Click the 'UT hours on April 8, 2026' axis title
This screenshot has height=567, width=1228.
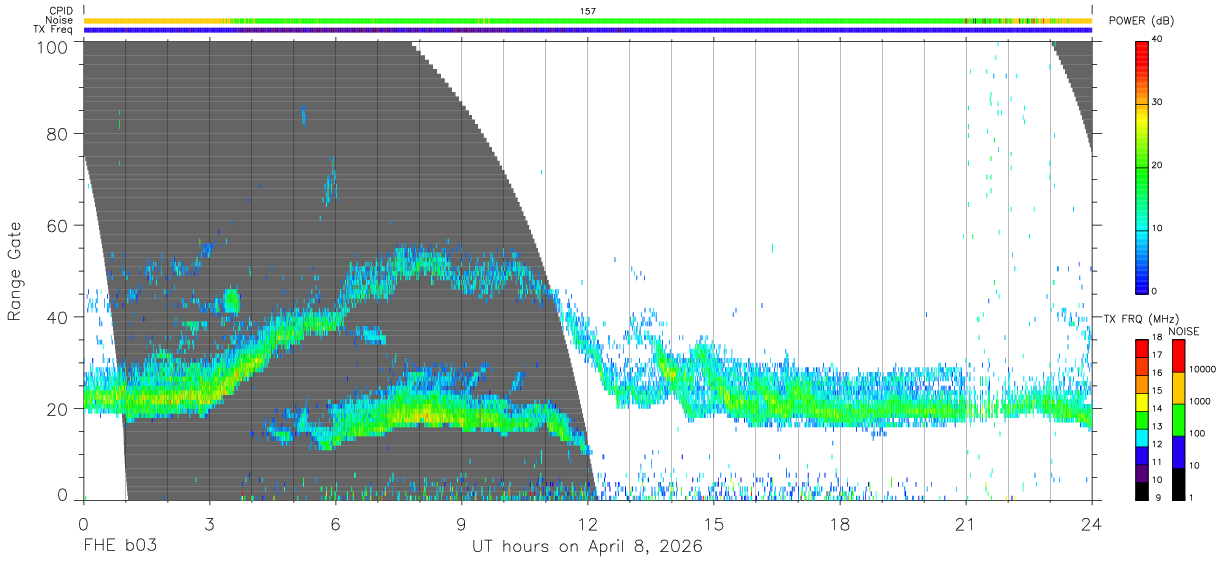tap(587, 547)
